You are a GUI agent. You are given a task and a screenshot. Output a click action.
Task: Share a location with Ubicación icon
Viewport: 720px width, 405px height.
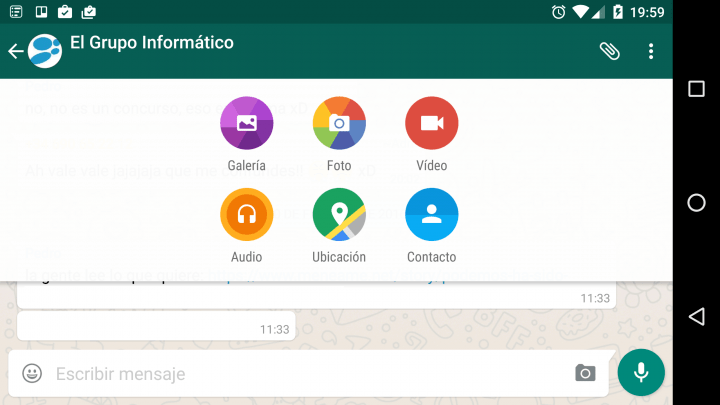[x=339, y=214]
